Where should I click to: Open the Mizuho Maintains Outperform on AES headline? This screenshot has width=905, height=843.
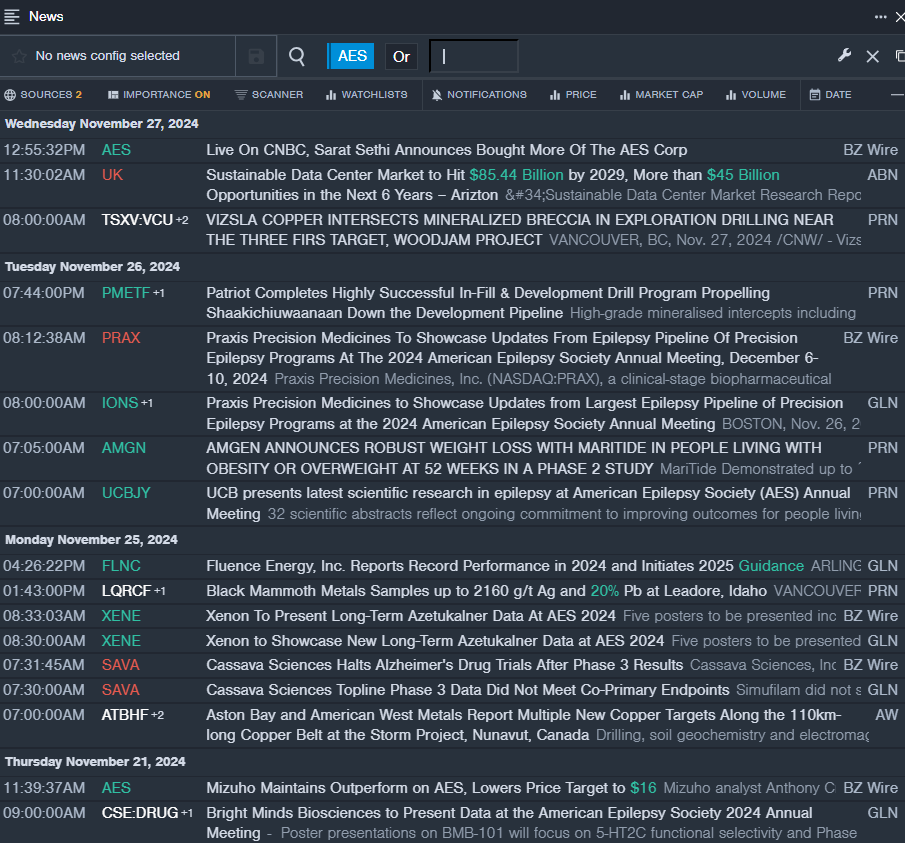(417, 788)
